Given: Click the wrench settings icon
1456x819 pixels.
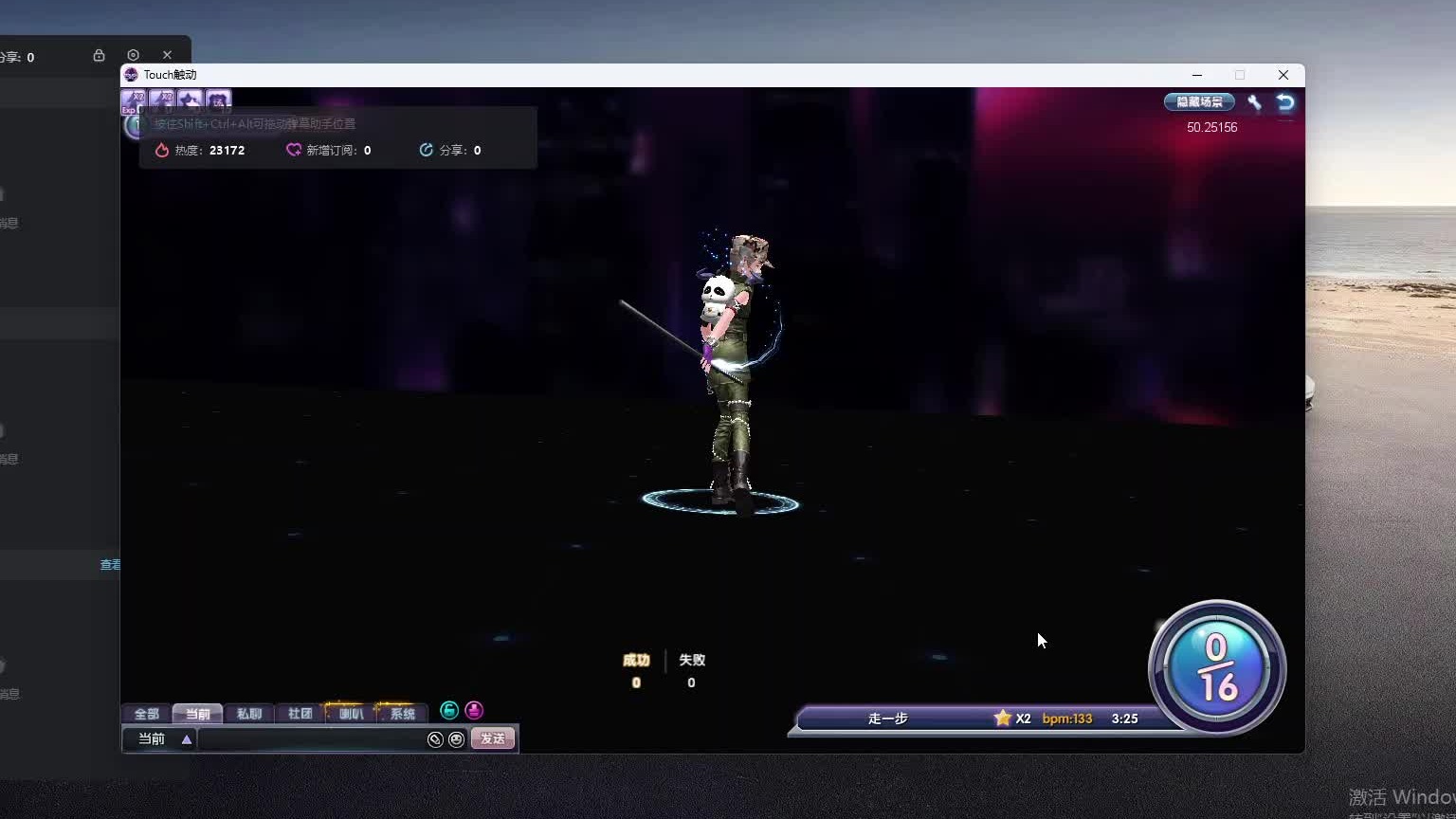Looking at the screenshot, I should [x=1254, y=102].
